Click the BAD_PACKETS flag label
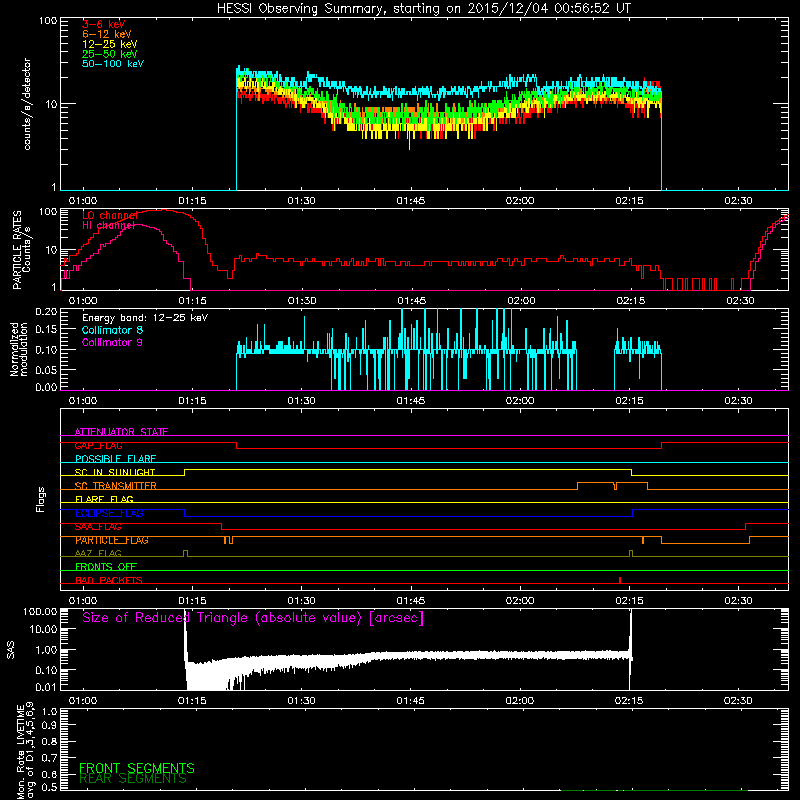This screenshot has height=800, width=800. tap(109, 580)
